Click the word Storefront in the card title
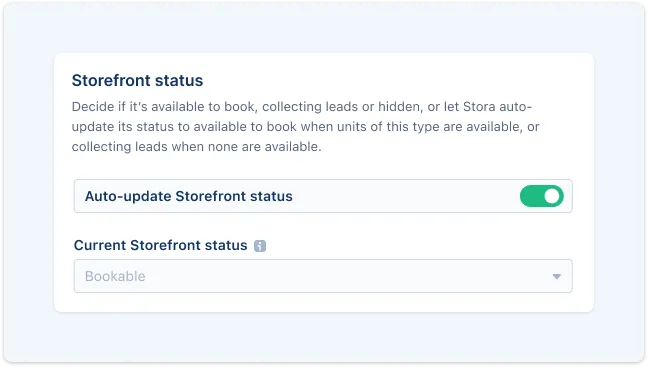The height and width of the screenshot is (367, 648). [x=110, y=81]
